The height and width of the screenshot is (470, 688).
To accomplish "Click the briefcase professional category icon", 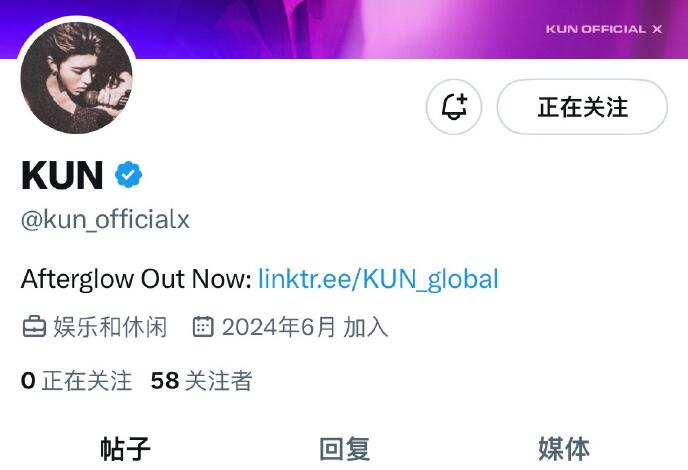I will [34, 327].
